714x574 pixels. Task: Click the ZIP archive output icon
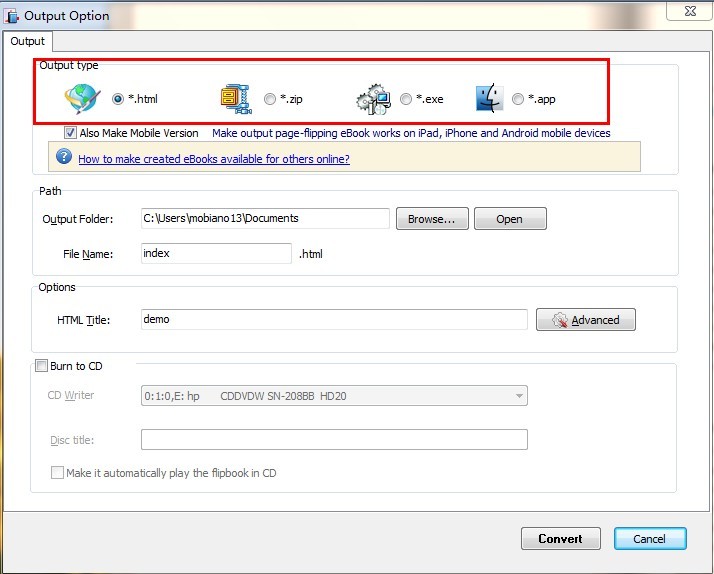point(236,99)
